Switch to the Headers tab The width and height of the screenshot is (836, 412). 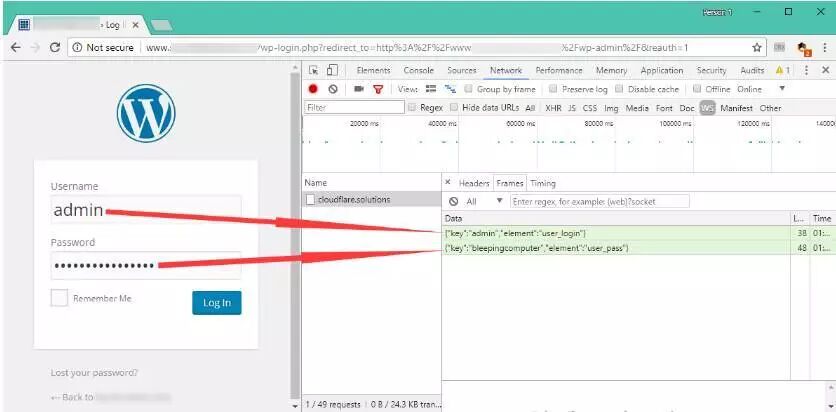(474, 183)
